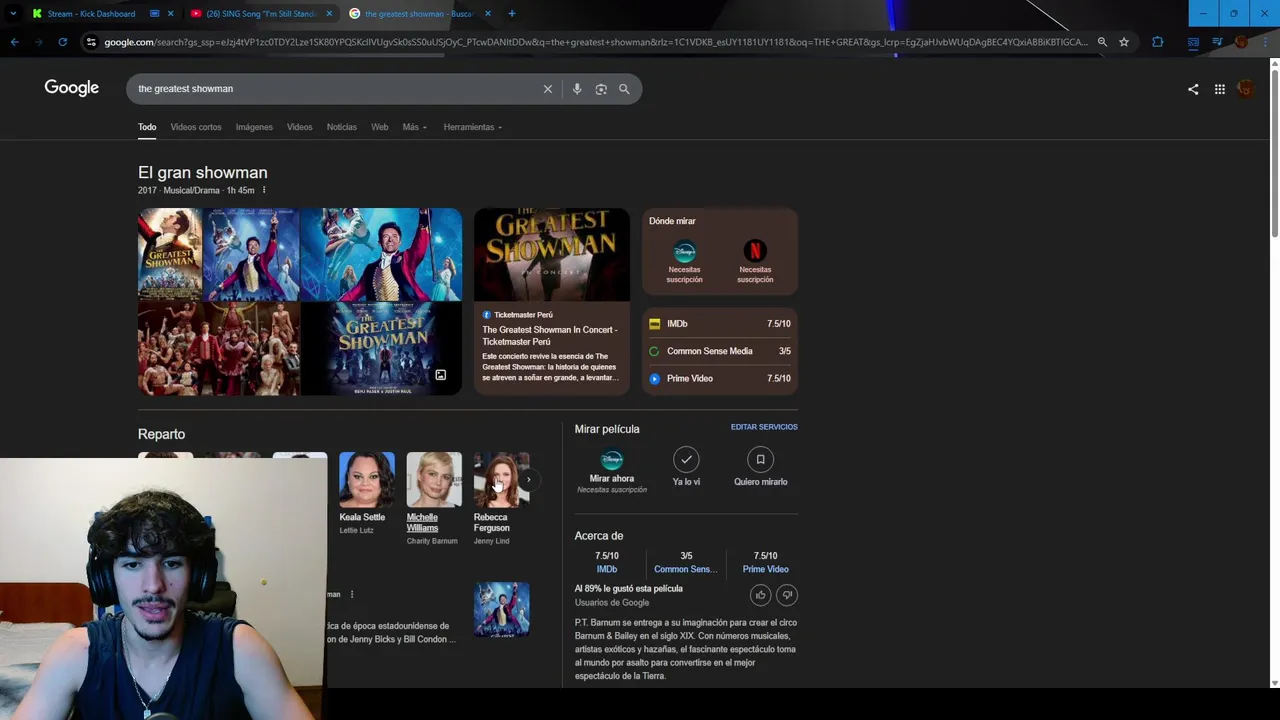This screenshot has height=720, width=1280.
Task: Switch to the Videos tab
Action: 300,127
